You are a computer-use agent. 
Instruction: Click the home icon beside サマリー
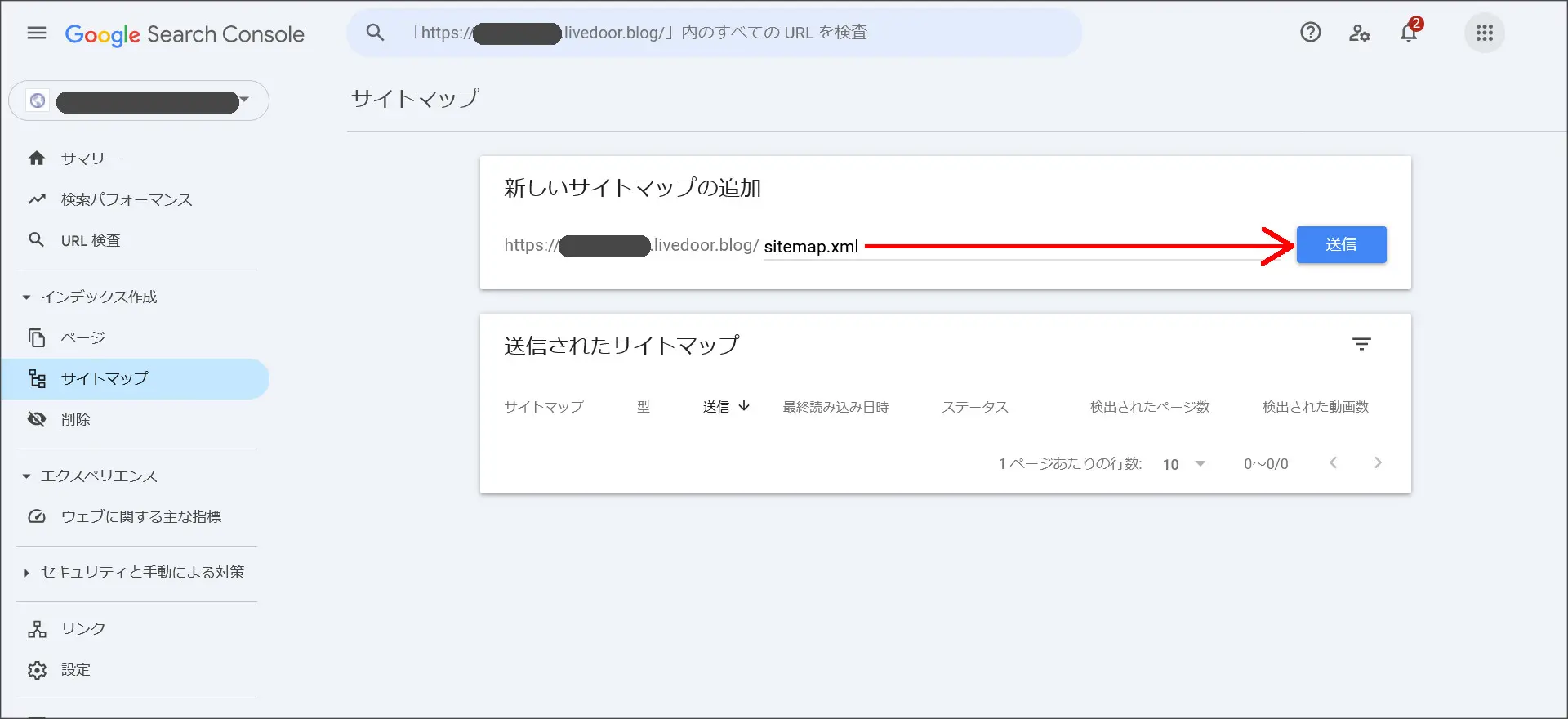click(x=37, y=158)
